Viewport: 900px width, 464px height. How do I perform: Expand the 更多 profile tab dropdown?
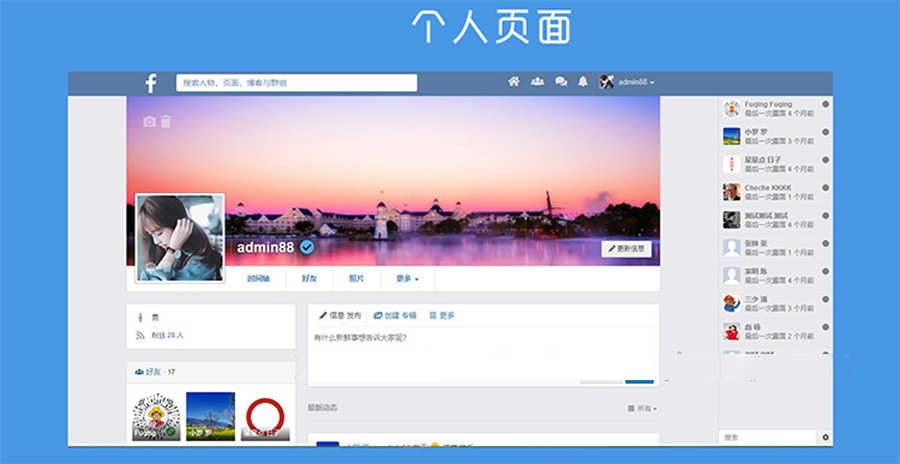[x=407, y=279]
